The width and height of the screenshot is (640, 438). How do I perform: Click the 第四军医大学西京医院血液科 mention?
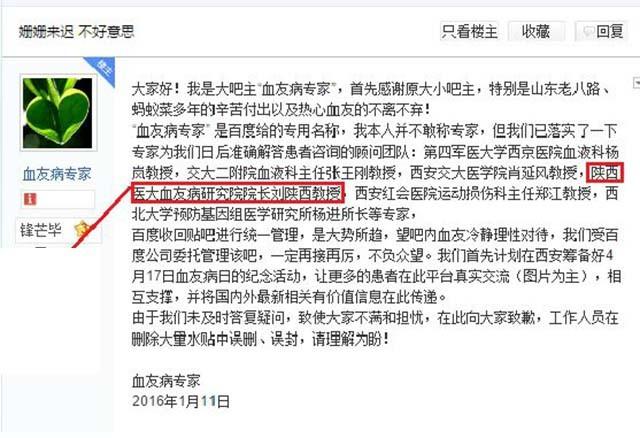click(514, 152)
